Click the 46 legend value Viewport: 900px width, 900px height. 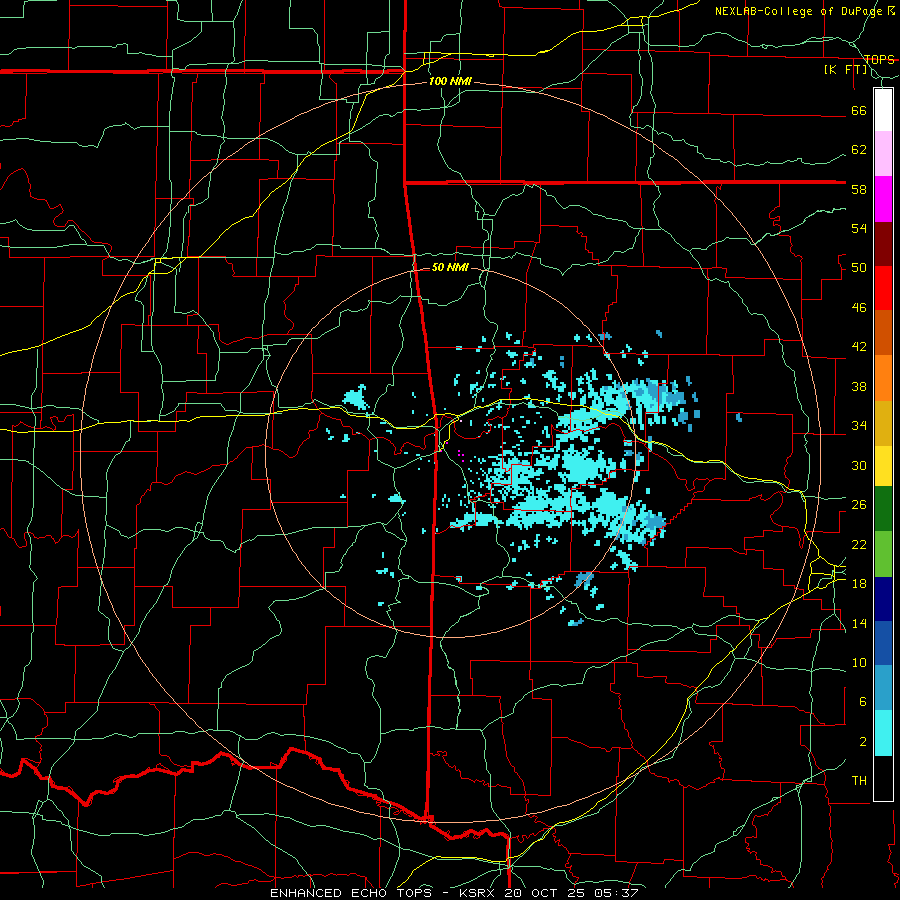coord(859,308)
